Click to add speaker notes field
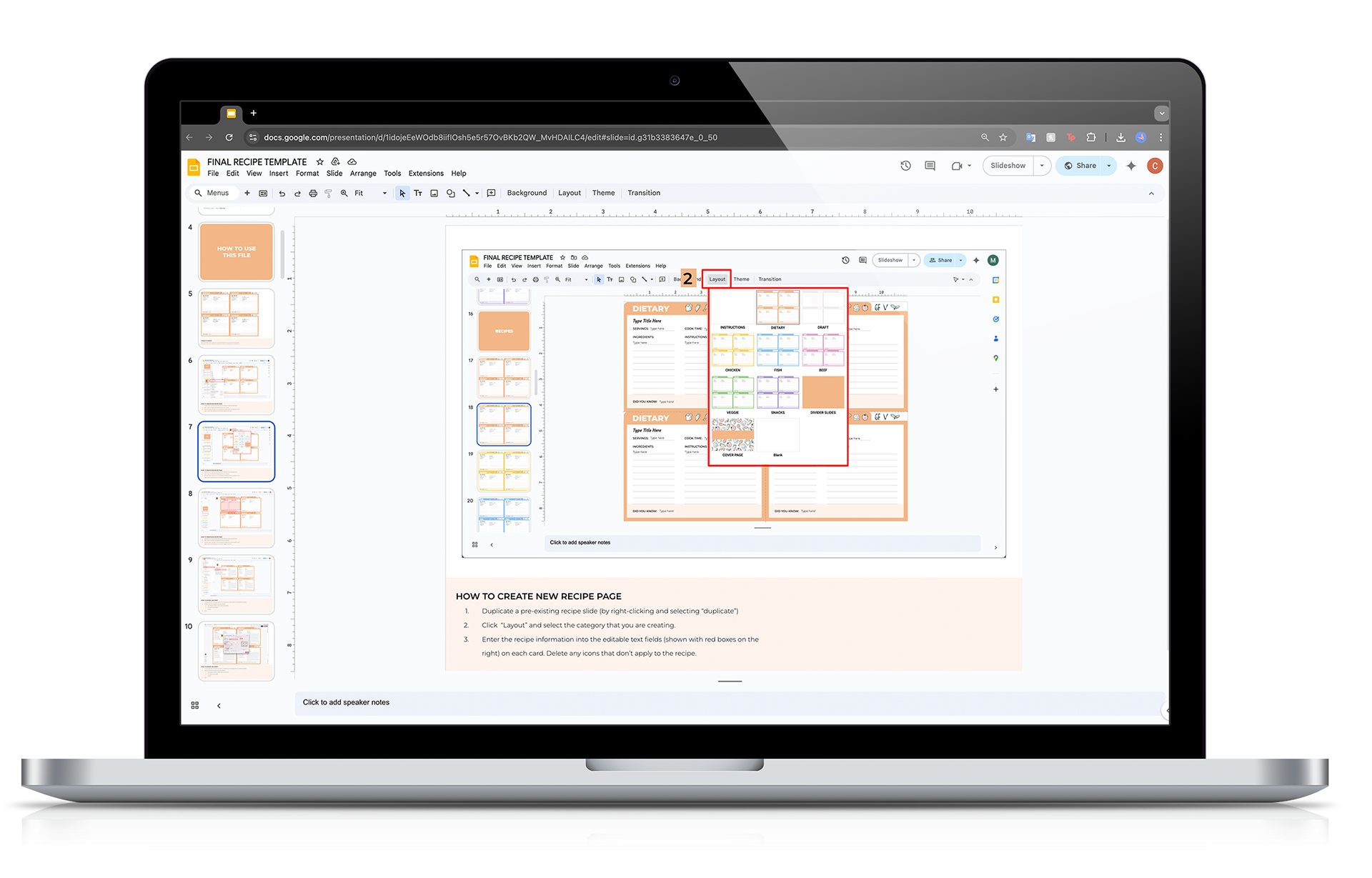Screen dimensions: 1372x878 [729, 703]
